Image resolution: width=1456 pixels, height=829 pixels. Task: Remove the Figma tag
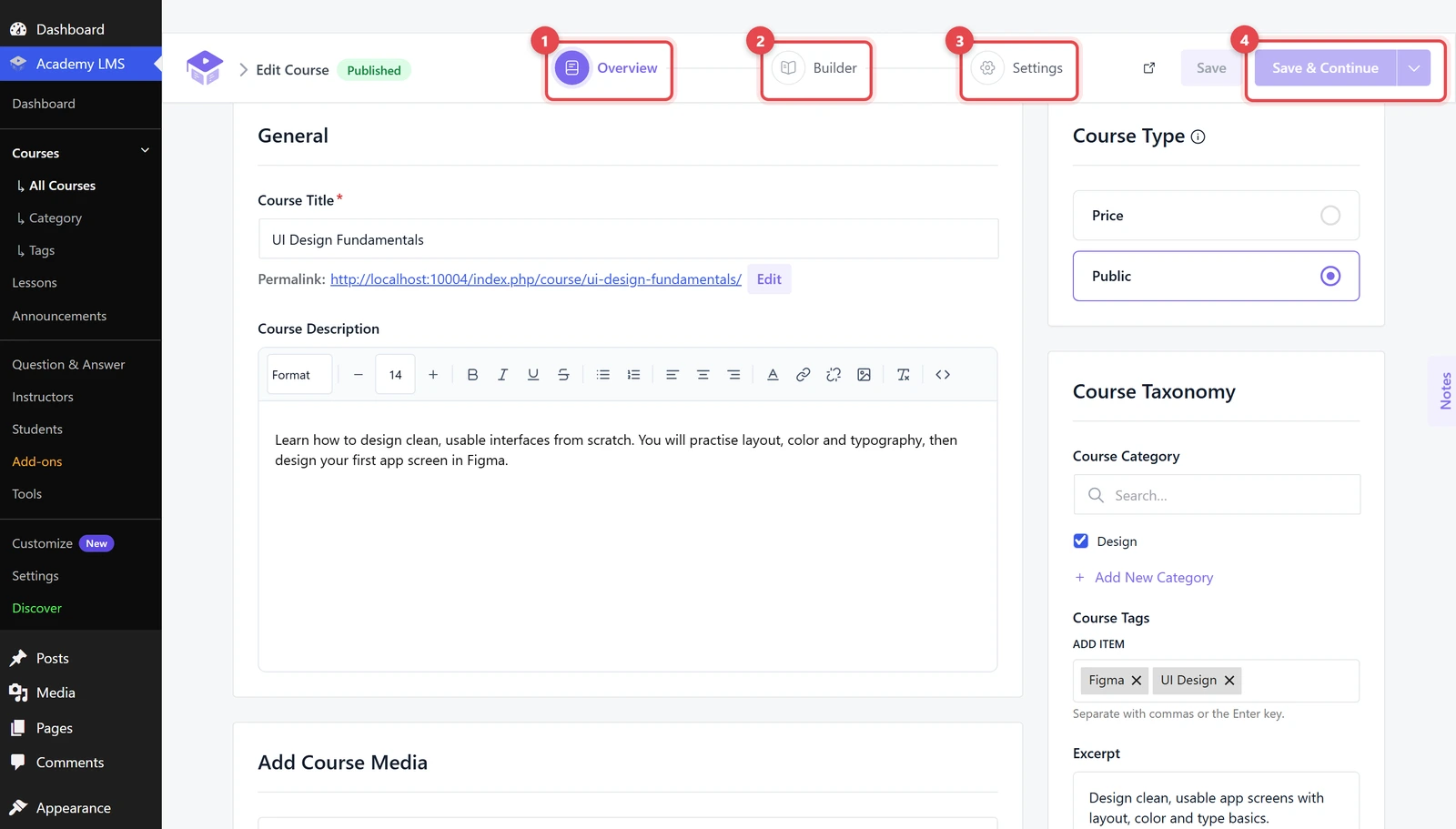[x=1137, y=681]
